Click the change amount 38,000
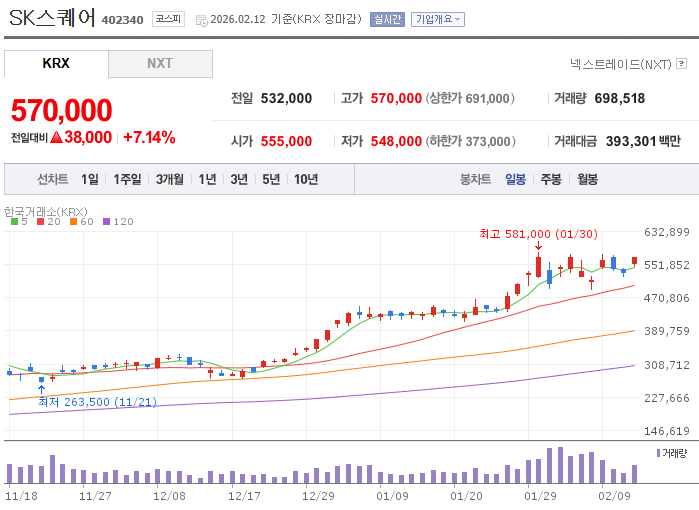This screenshot has height=510, width=699. tap(88, 137)
